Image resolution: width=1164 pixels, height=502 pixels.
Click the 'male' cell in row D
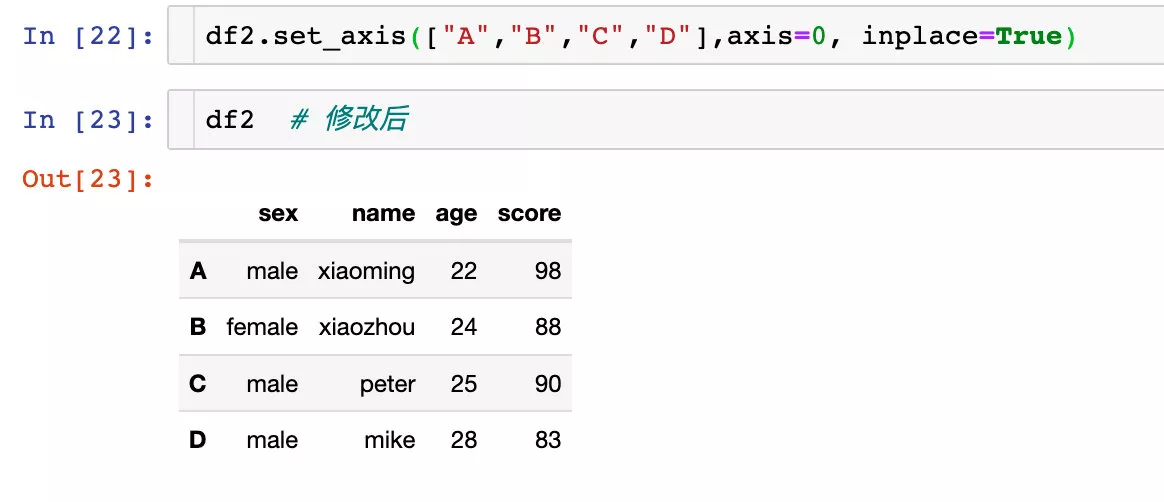(x=272, y=440)
